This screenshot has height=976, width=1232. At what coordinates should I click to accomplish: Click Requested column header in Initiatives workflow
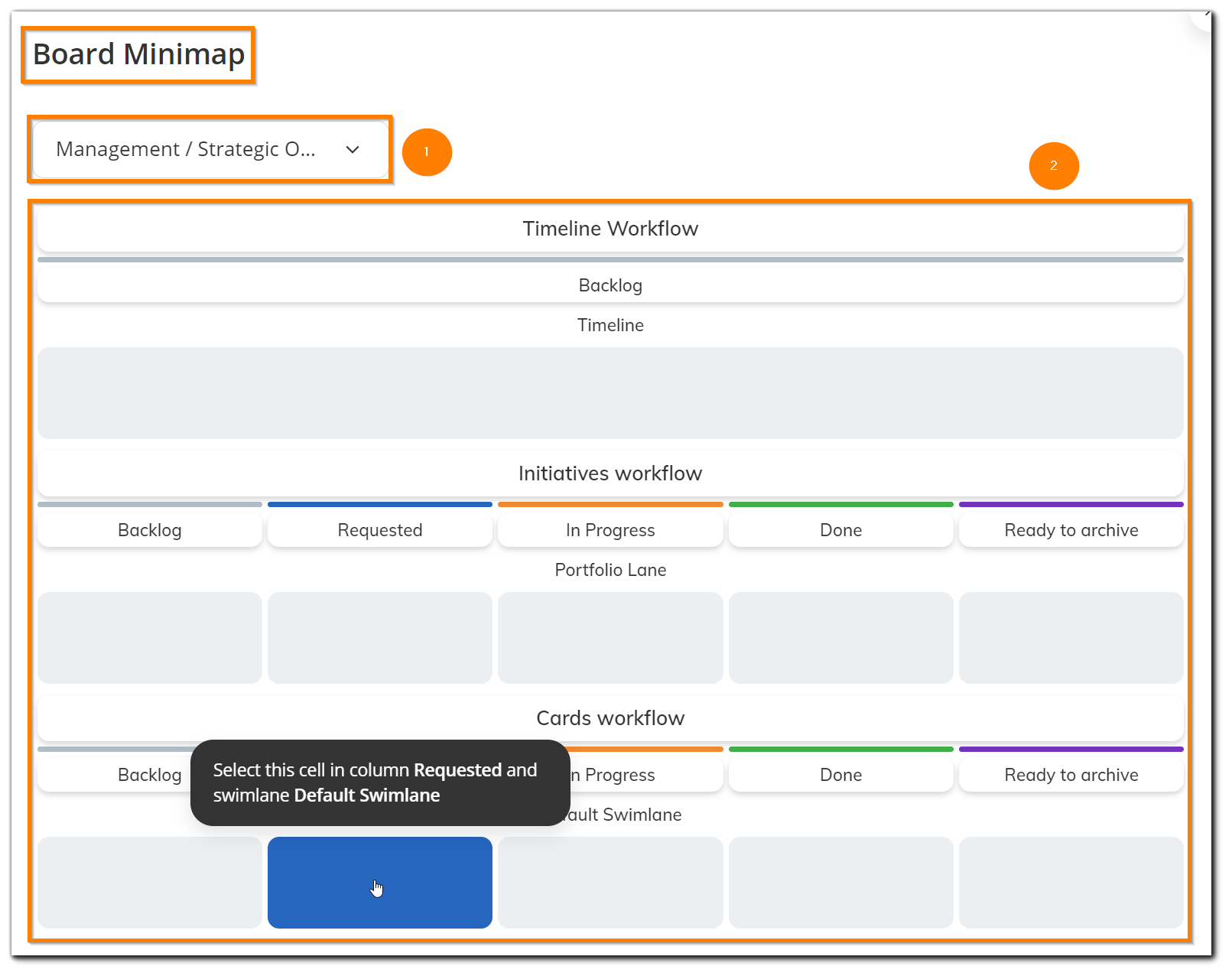coord(379,530)
